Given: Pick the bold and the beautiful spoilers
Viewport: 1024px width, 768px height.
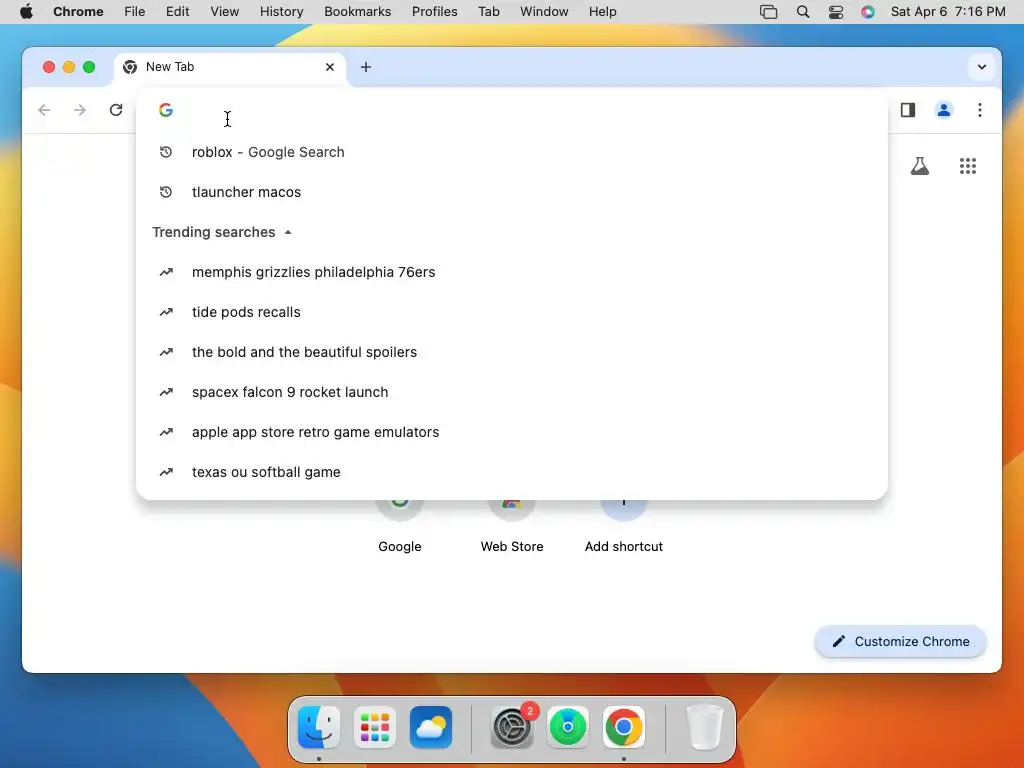Looking at the screenshot, I should (511, 352).
